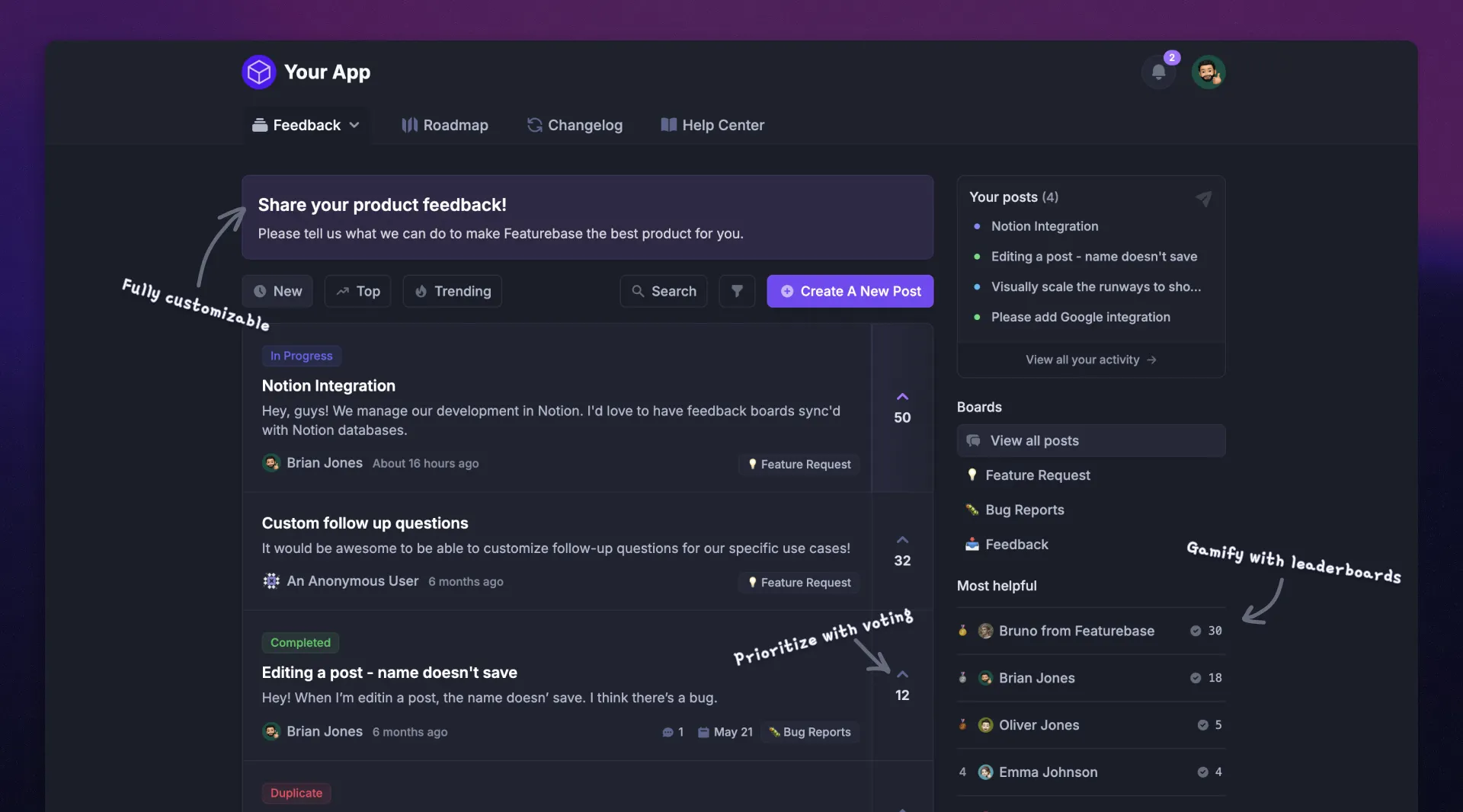Click the paper plane icon in Your posts
The image size is (1463, 812).
click(1204, 198)
